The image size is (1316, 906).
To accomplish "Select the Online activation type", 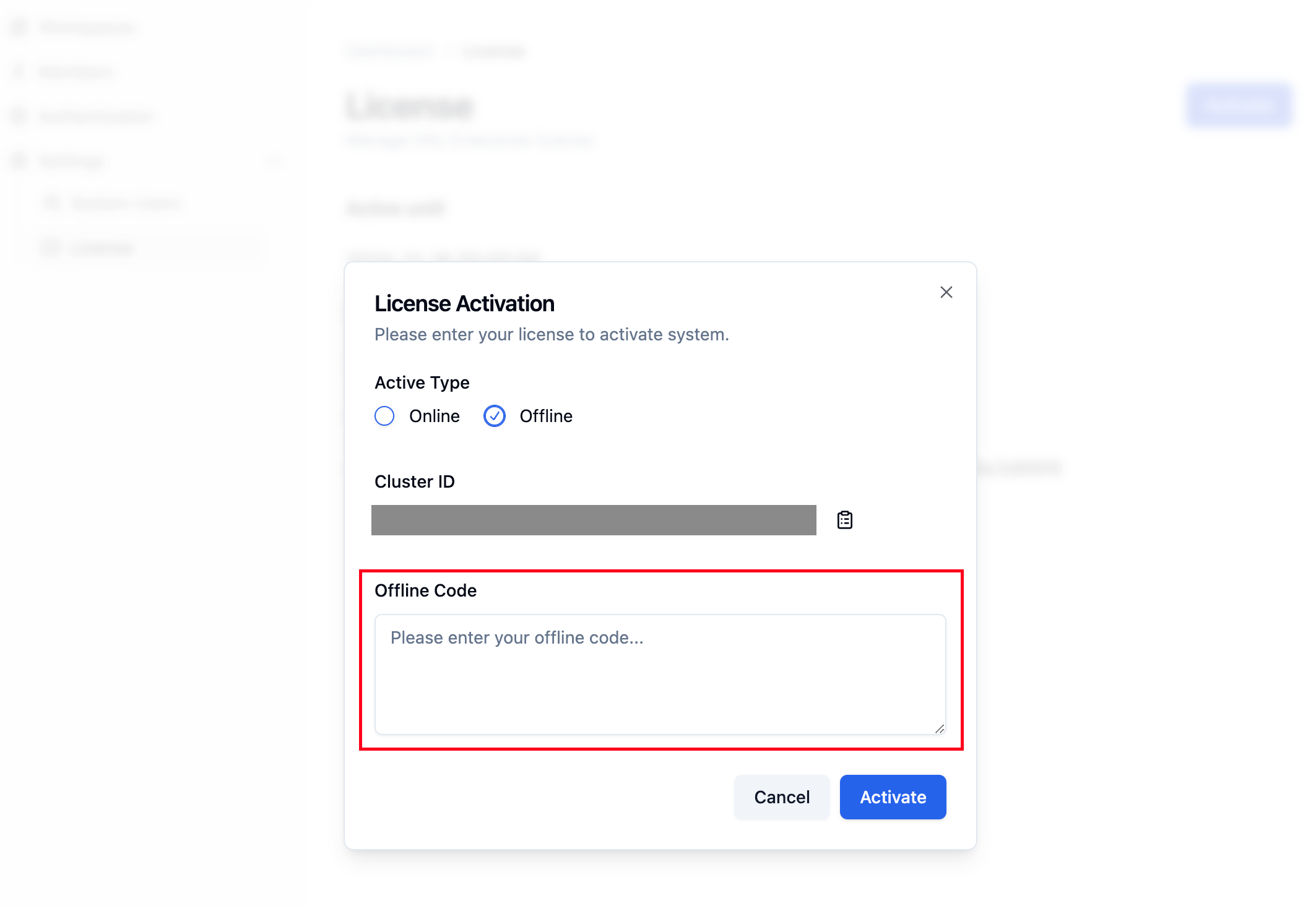I will coord(384,416).
